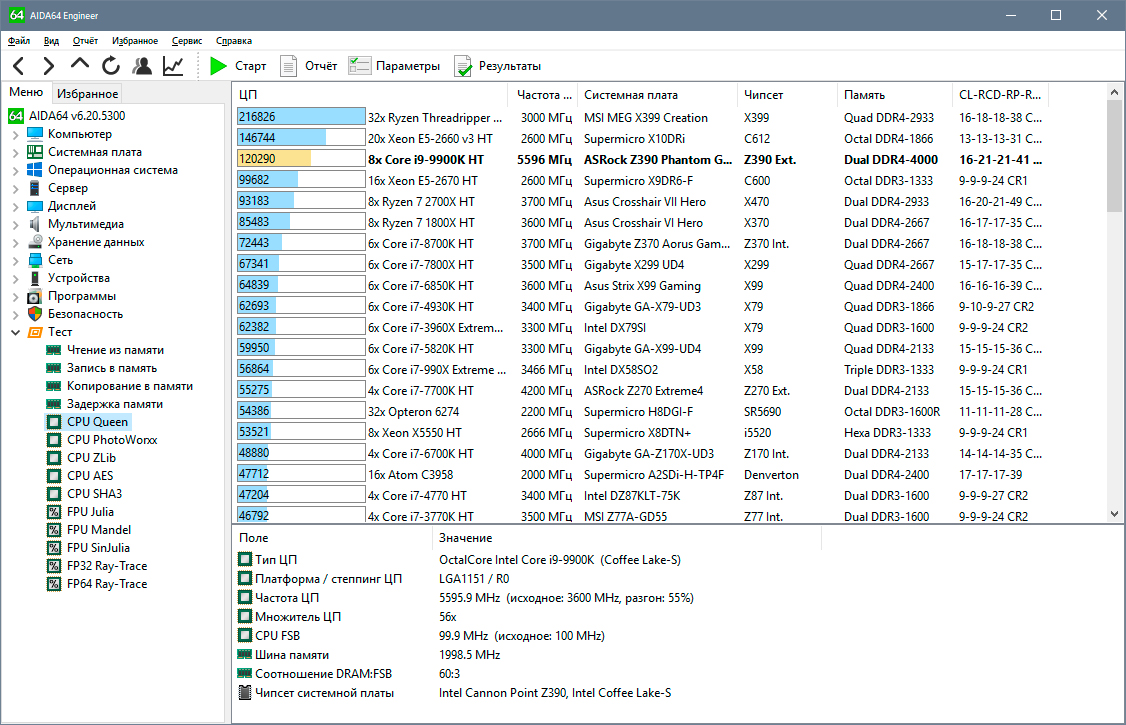Screen dimensions: 1126x725
Task: Select the Копирование в памяти test
Action: click(119, 385)
